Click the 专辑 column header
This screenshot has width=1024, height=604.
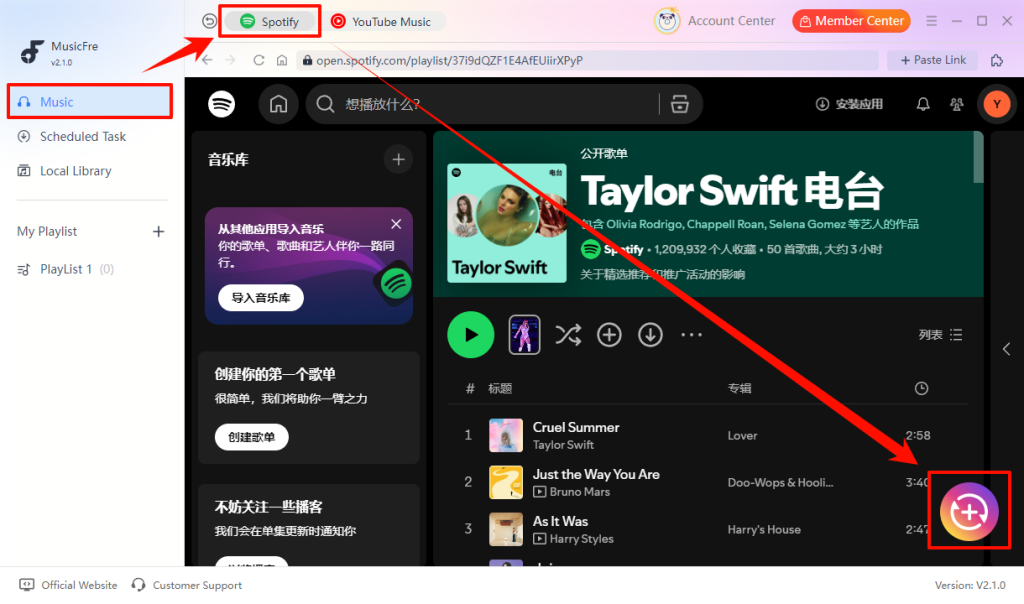click(x=739, y=389)
